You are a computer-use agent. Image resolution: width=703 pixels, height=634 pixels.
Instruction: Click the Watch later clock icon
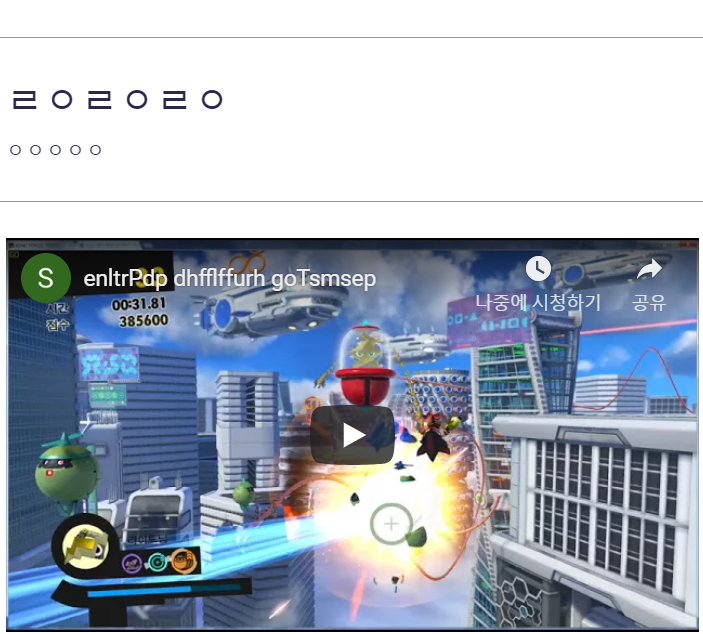538,269
